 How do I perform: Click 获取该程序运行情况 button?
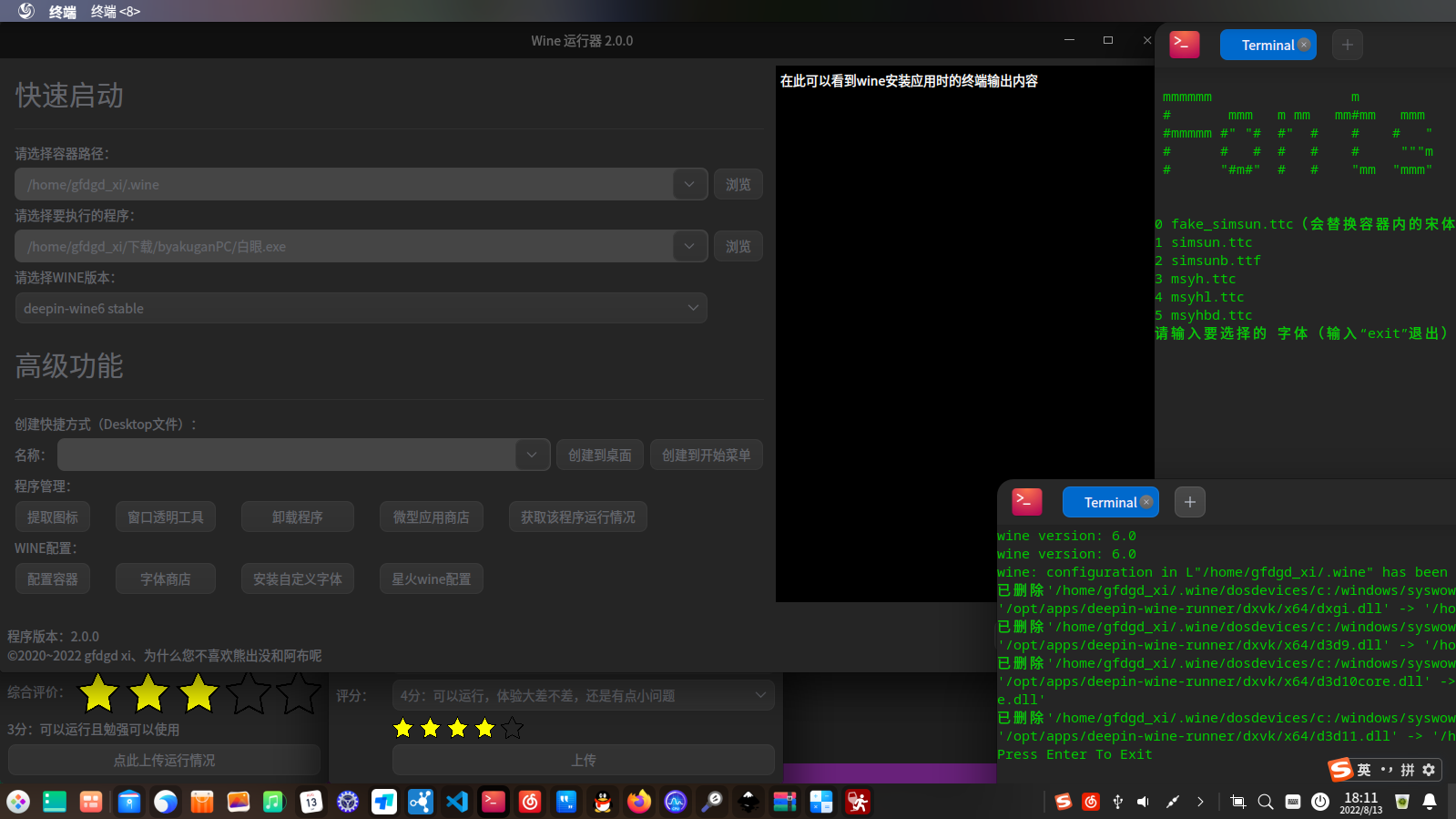point(578,517)
